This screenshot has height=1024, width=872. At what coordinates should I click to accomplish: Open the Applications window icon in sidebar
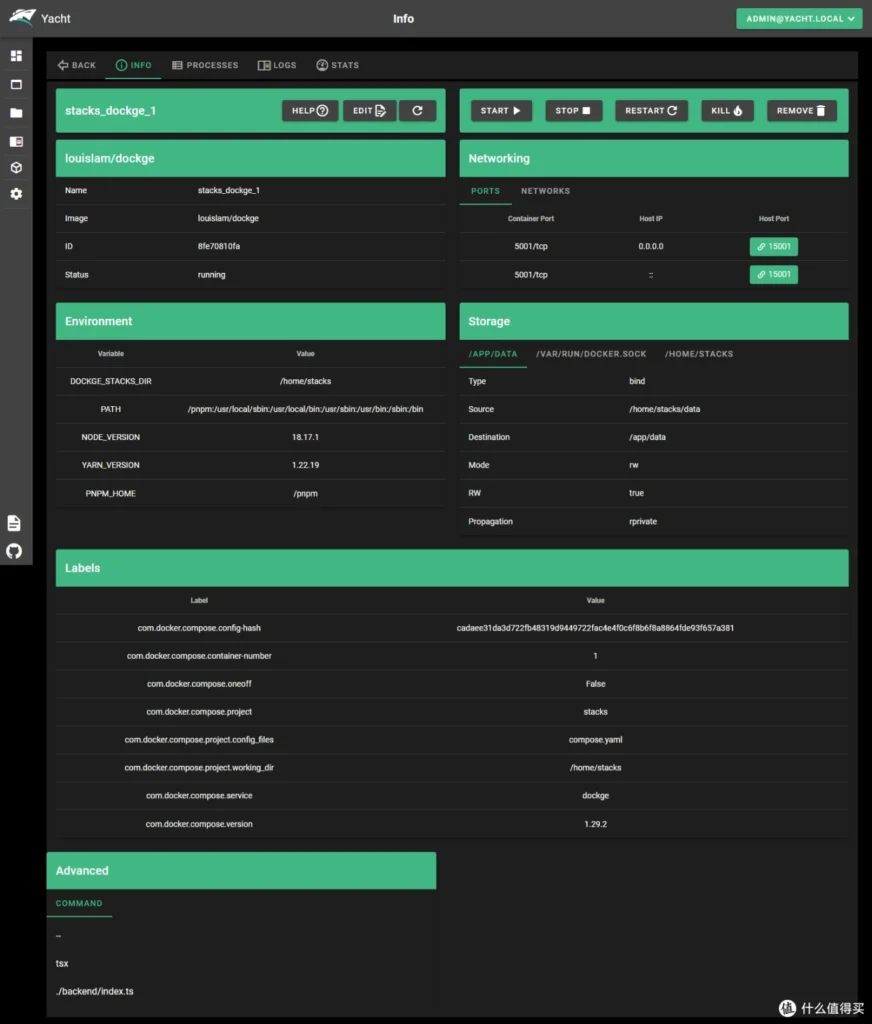[16, 85]
